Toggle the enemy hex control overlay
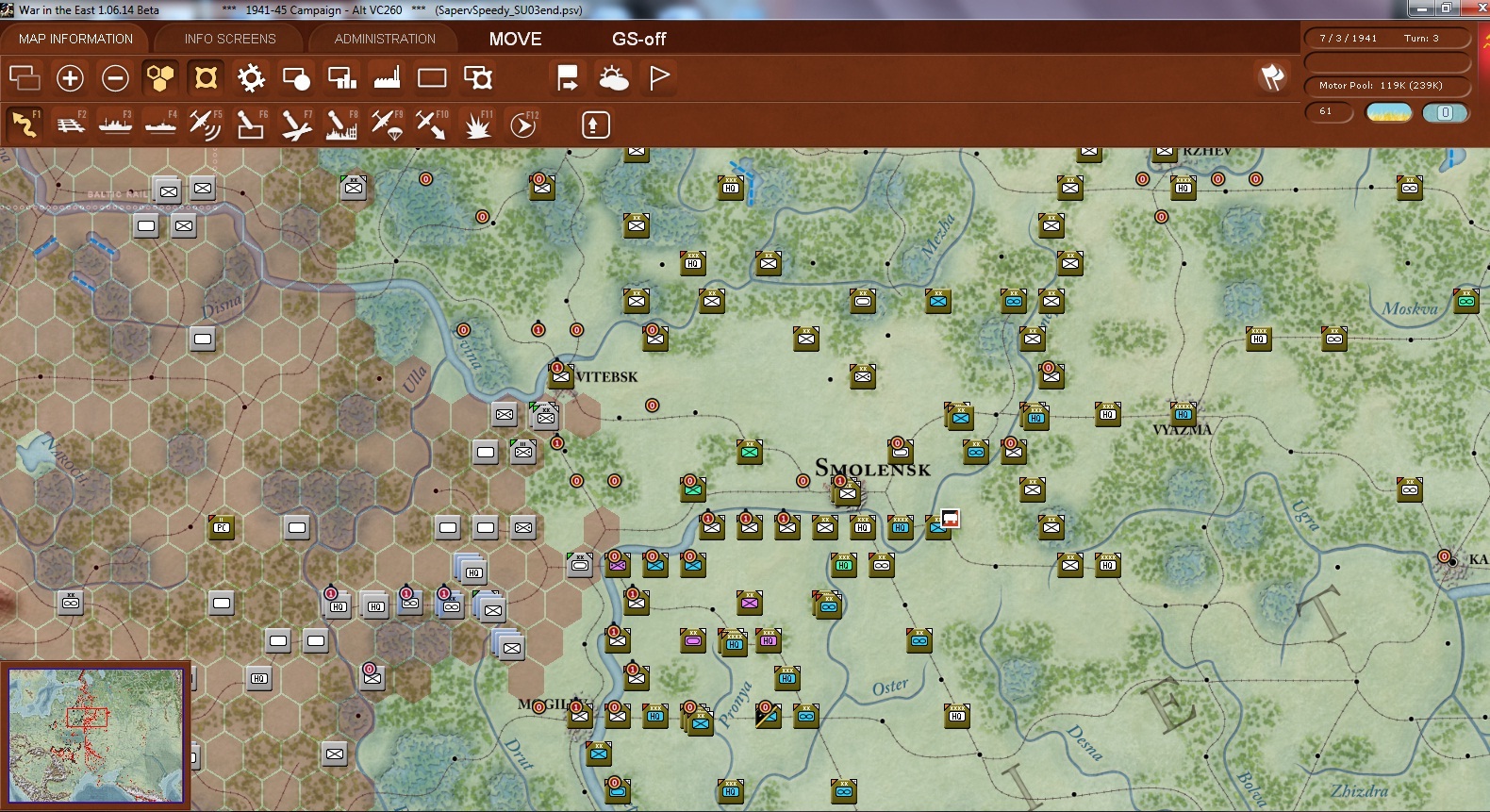Image resolution: width=1490 pixels, height=812 pixels. coord(206,77)
